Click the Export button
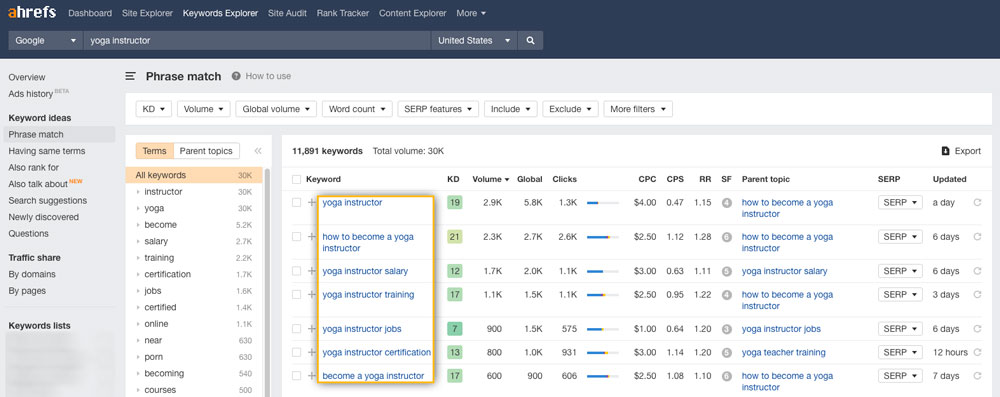The height and width of the screenshot is (397, 1000). click(961, 151)
